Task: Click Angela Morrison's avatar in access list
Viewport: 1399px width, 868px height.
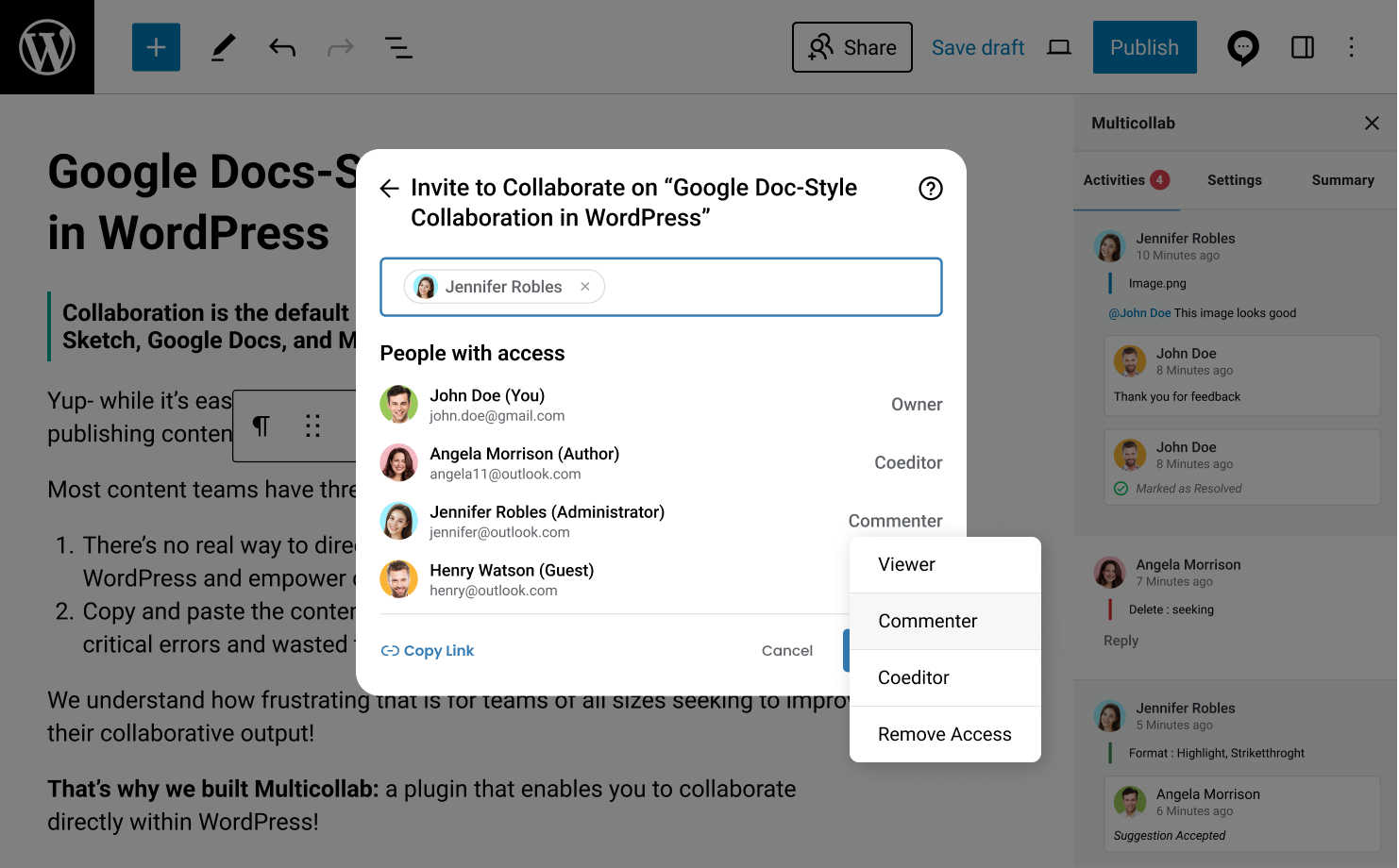Action: [x=398, y=463]
